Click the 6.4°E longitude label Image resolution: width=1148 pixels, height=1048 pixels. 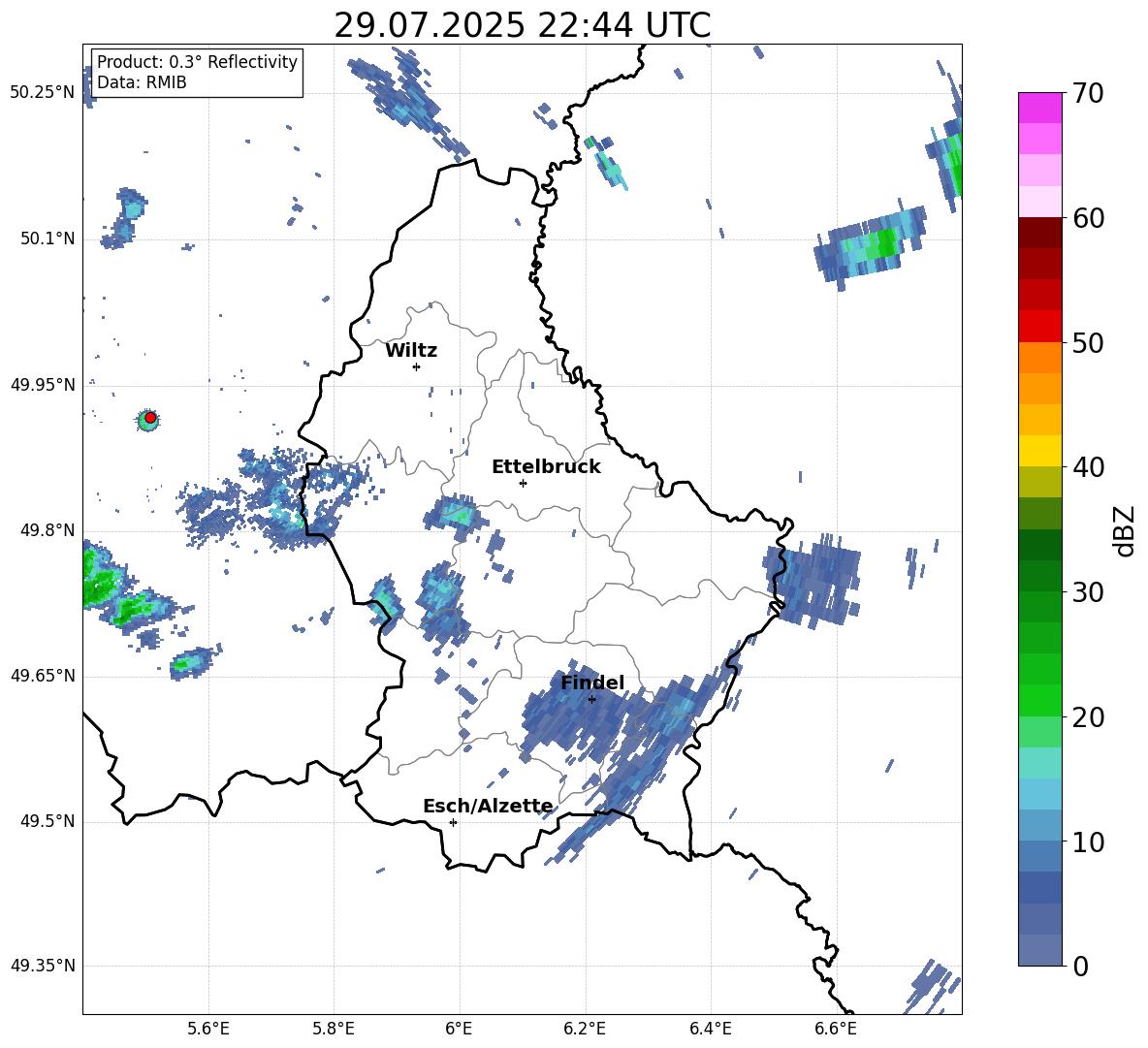click(x=711, y=1029)
